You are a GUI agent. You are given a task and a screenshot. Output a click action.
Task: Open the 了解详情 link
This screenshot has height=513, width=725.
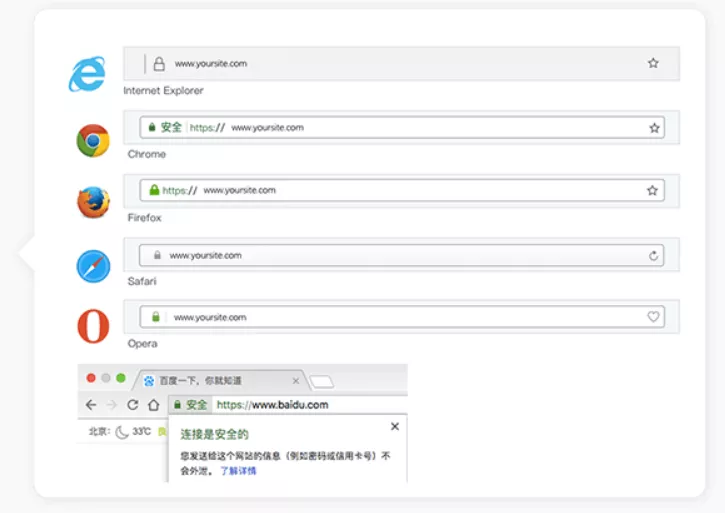238,471
